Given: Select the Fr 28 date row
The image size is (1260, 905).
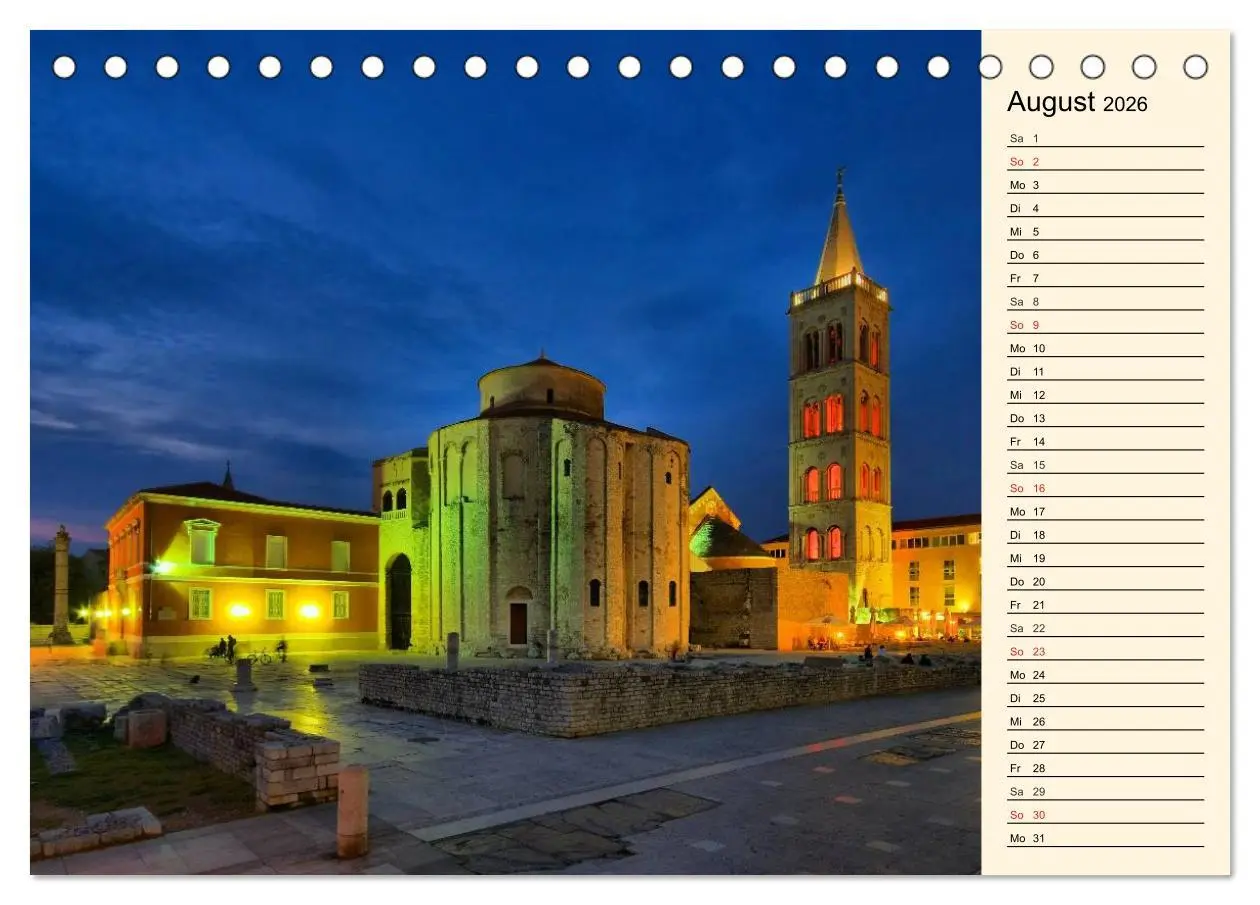Looking at the screenshot, I should tap(1105, 768).
